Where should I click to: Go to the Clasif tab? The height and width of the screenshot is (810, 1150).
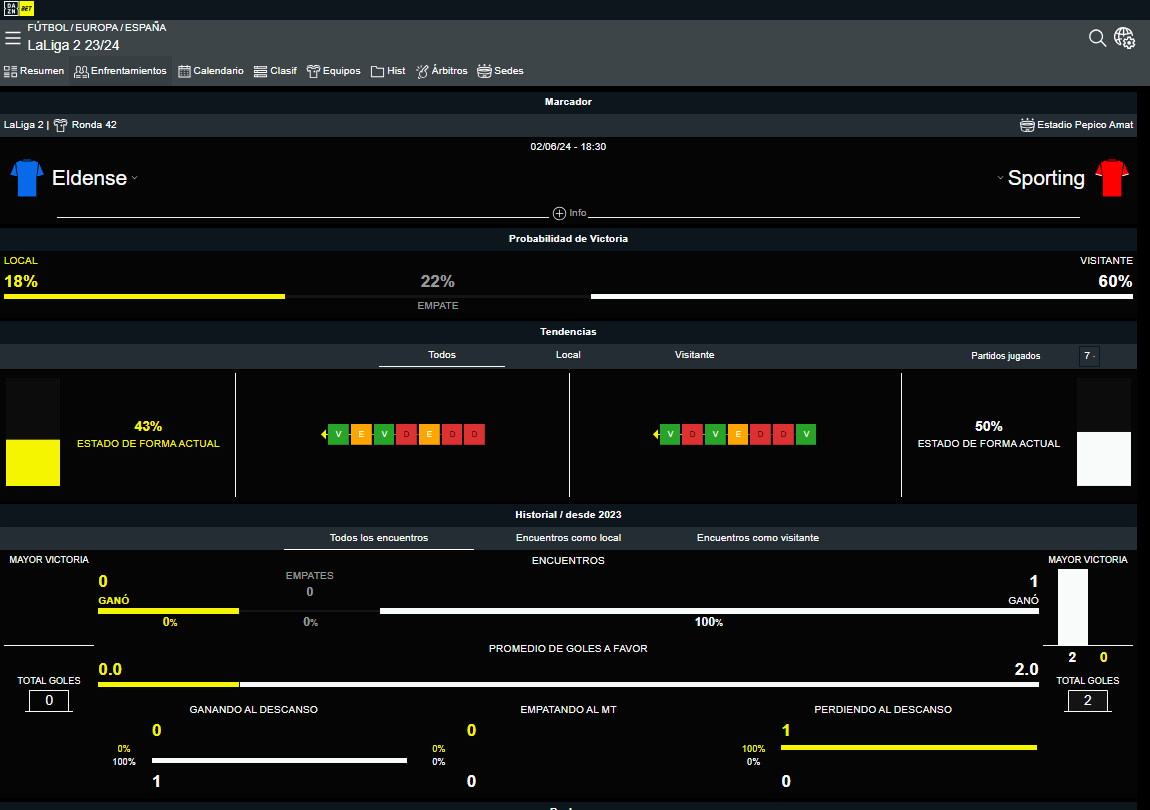point(275,71)
